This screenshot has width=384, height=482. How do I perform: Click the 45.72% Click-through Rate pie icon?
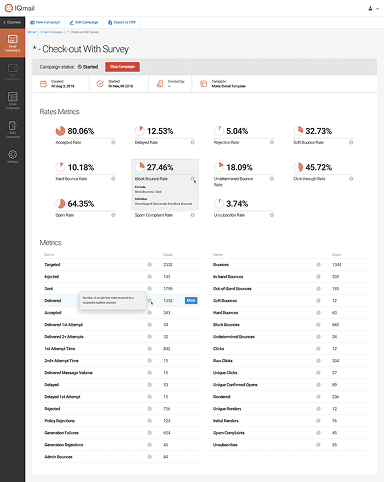(298, 167)
